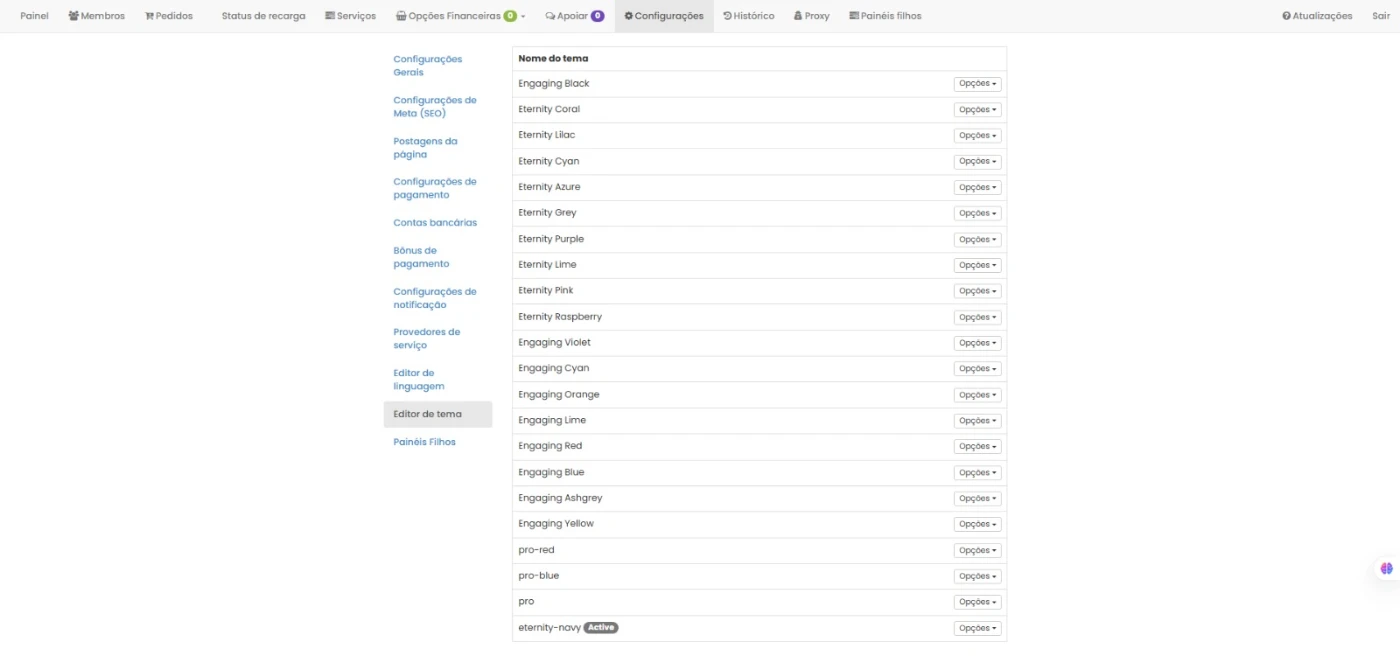
Task: Click the Atualizações help icon
Action: tap(1286, 16)
